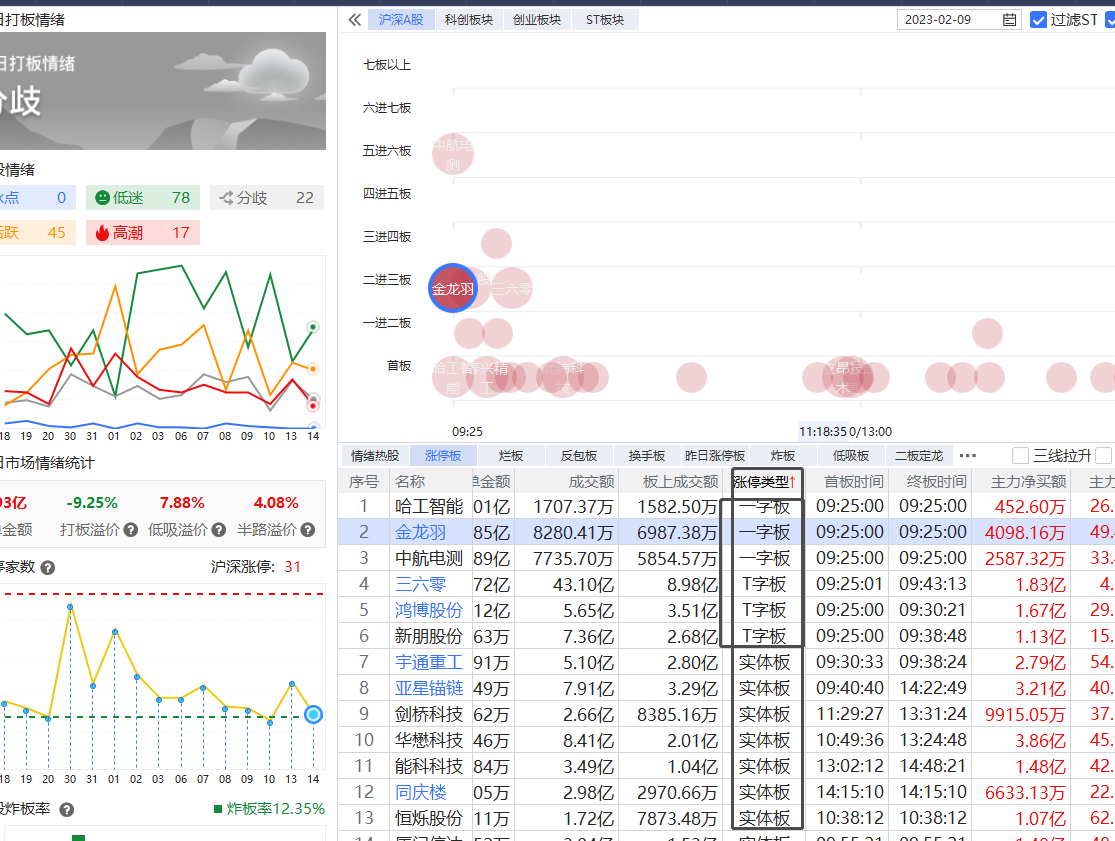Open the 昨日涨停板 tab
This screenshot has height=841, width=1115.
[715, 456]
